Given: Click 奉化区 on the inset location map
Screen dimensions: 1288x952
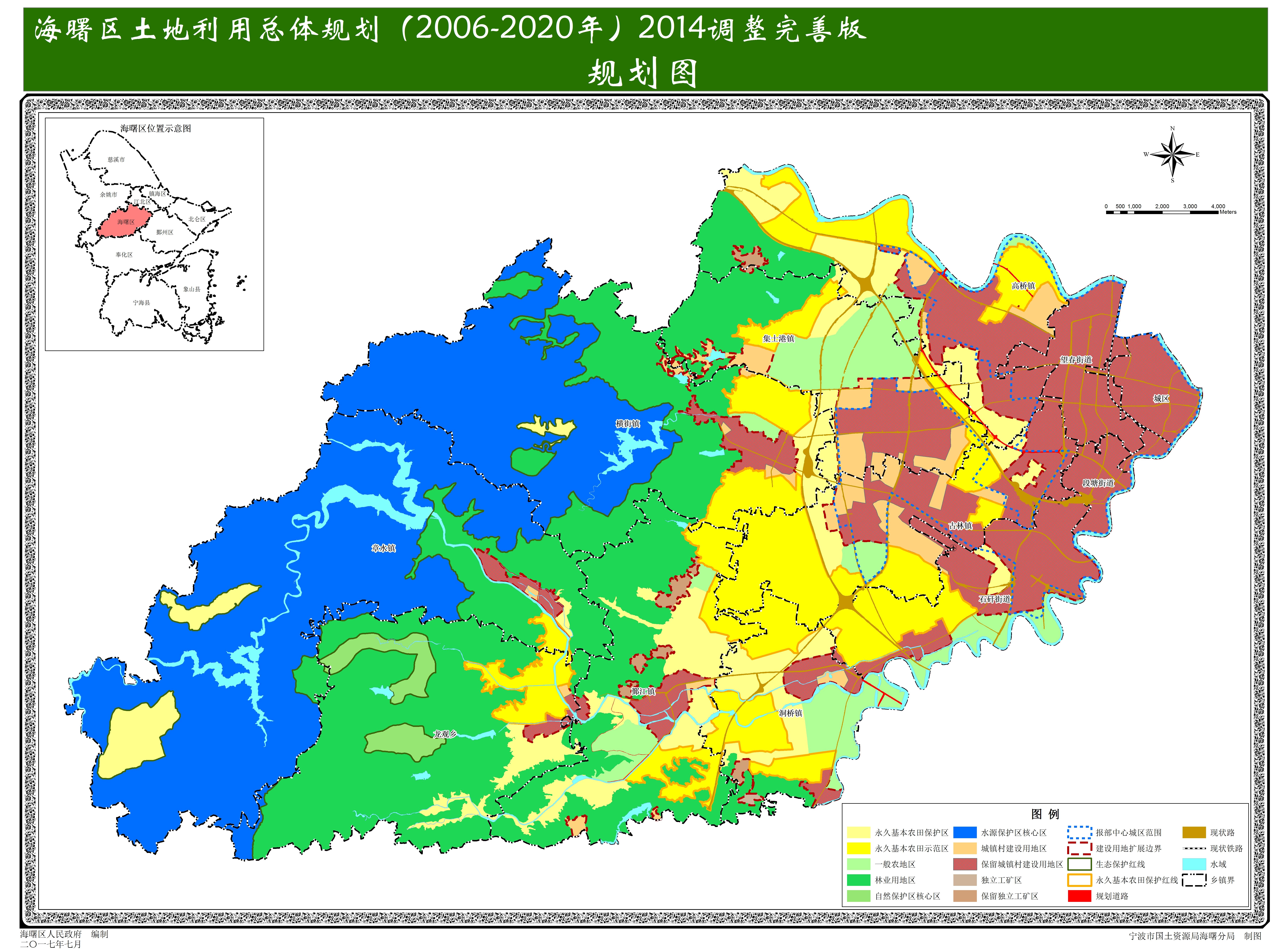Looking at the screenshot, I should click(124, 255).
